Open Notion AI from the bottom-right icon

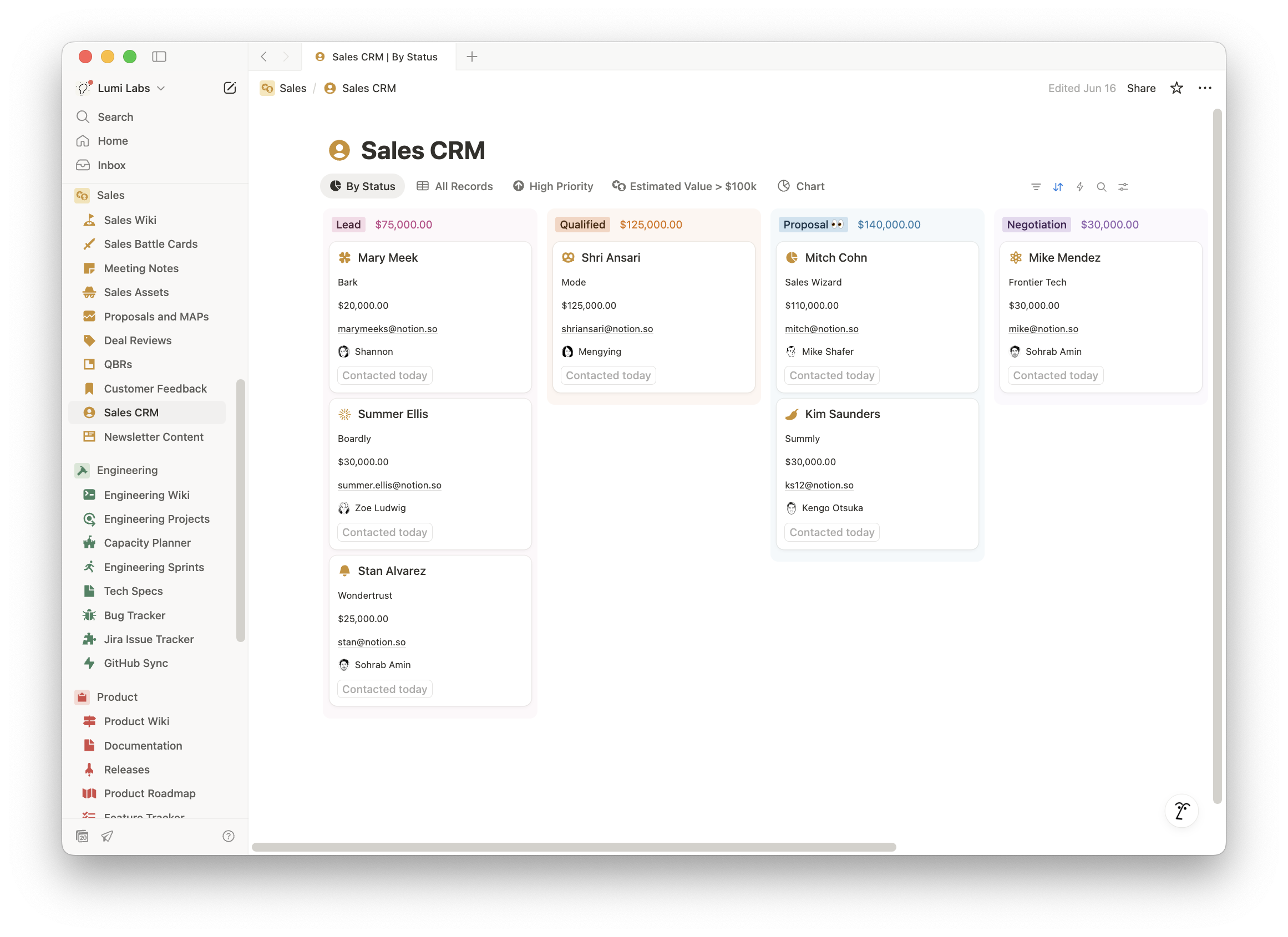[x=1181, y=811]
